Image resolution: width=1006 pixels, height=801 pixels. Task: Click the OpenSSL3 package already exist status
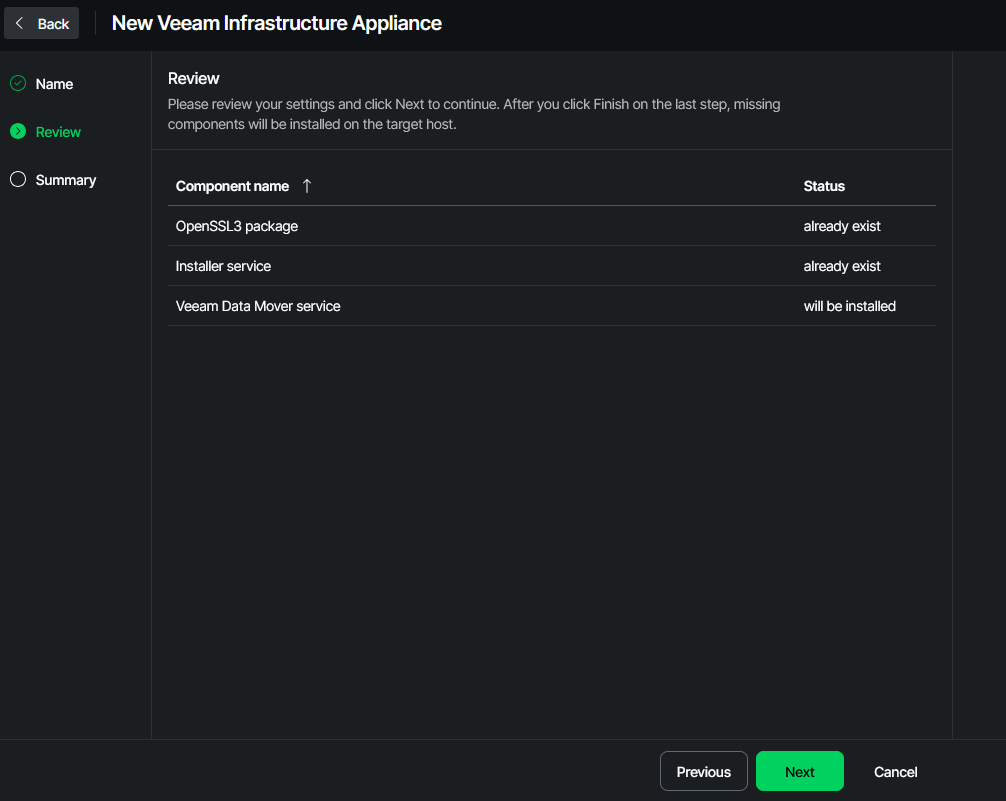(x=842, y=226)
